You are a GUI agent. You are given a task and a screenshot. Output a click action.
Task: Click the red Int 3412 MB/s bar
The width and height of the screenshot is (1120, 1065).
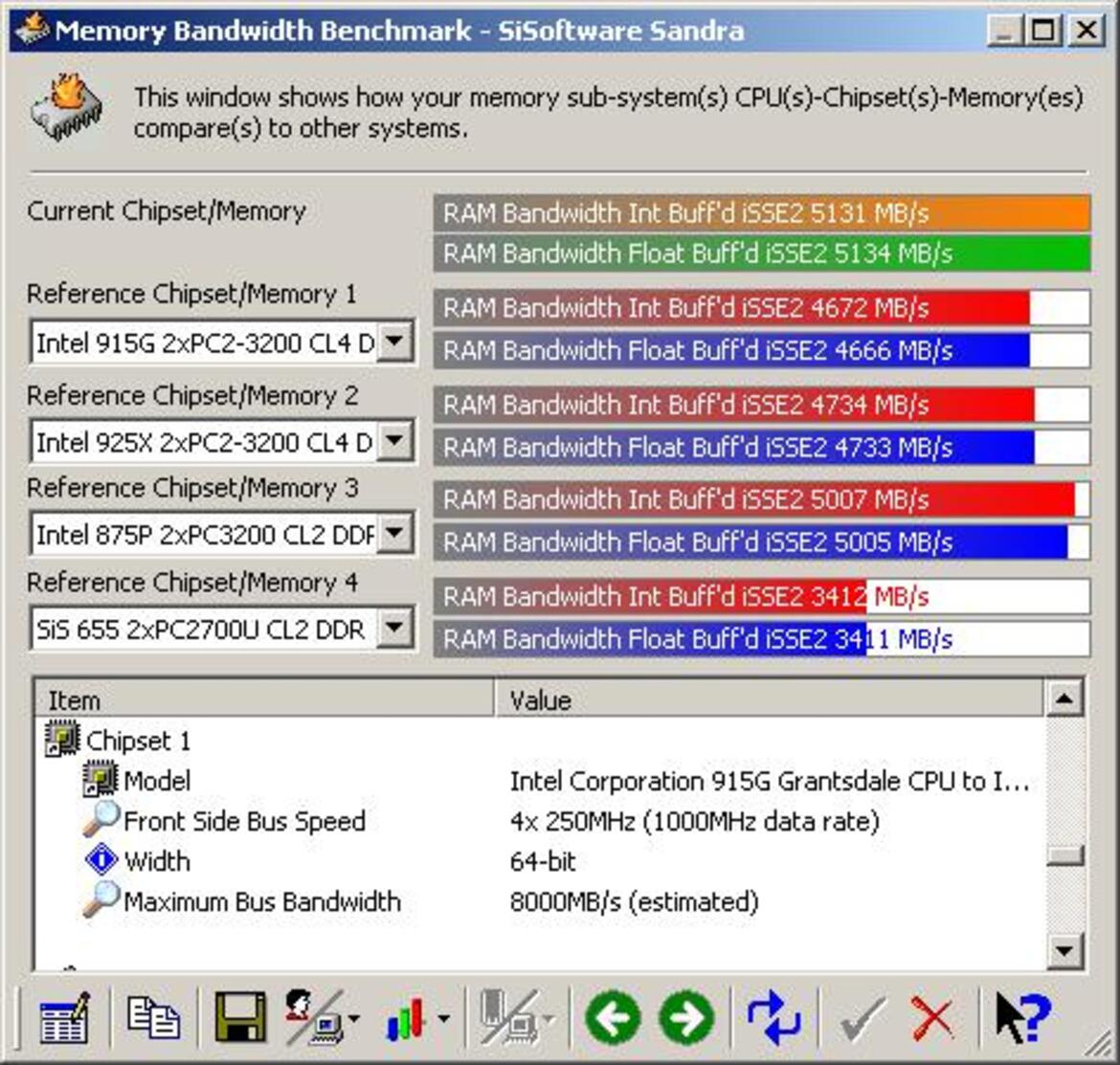click(762, 596)
